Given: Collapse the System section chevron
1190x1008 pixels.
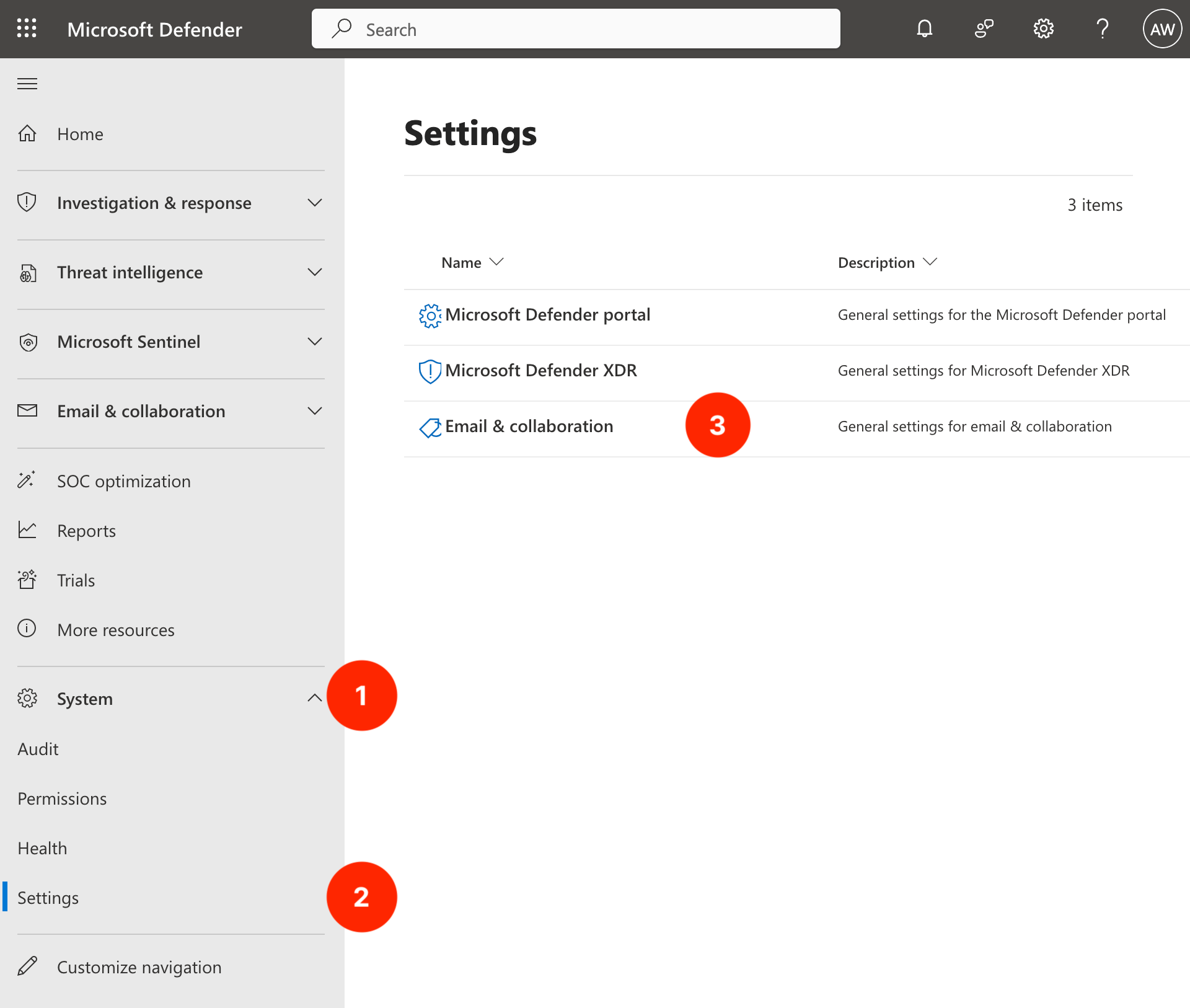Looking at the screenshot, I should click(314, 699).
